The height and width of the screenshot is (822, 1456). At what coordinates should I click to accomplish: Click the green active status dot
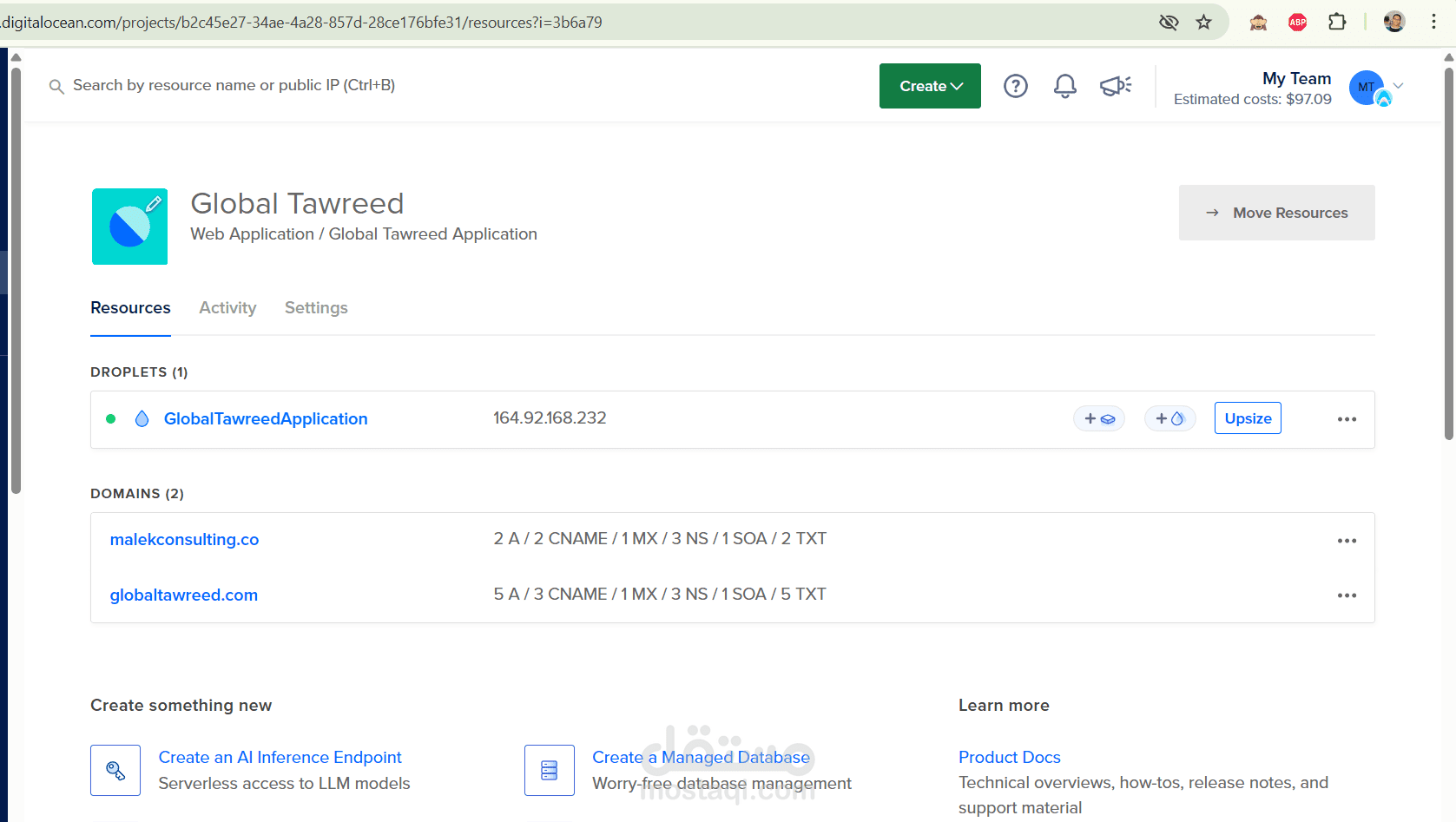[x=111, y=419]
